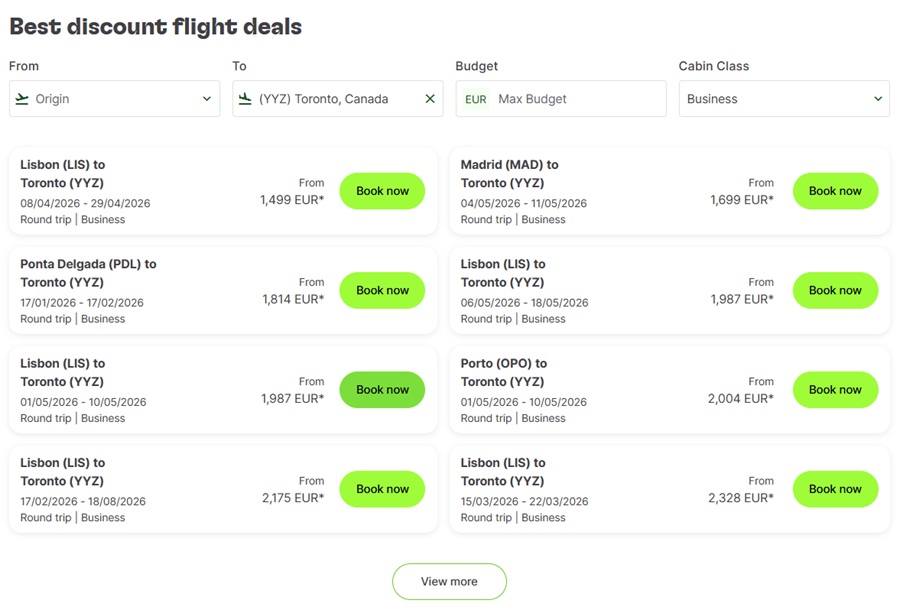Book the Ponta Delgada to Toronto flight
900x613 pixels.
click(382, 290)
